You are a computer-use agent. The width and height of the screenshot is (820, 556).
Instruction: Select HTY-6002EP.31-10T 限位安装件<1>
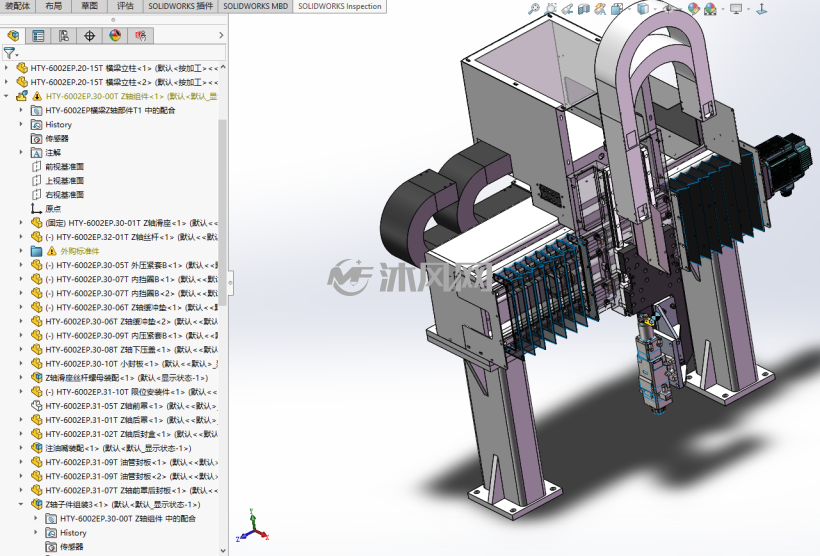pyautogui.click(x=124, y=392)
